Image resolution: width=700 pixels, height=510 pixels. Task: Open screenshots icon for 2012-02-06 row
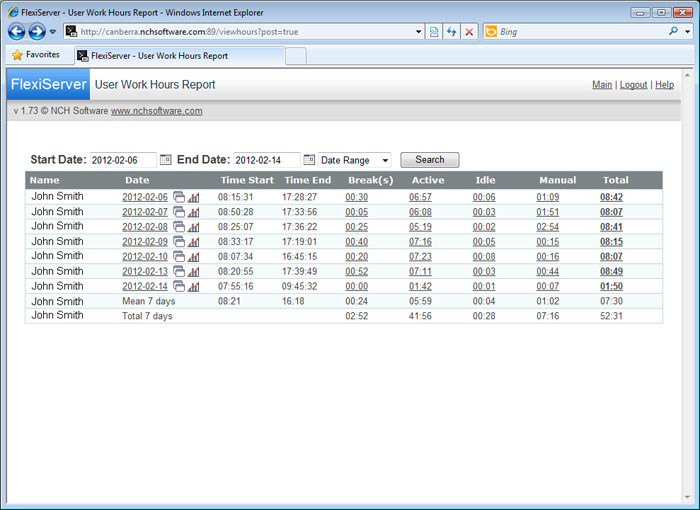click(179, 197)
